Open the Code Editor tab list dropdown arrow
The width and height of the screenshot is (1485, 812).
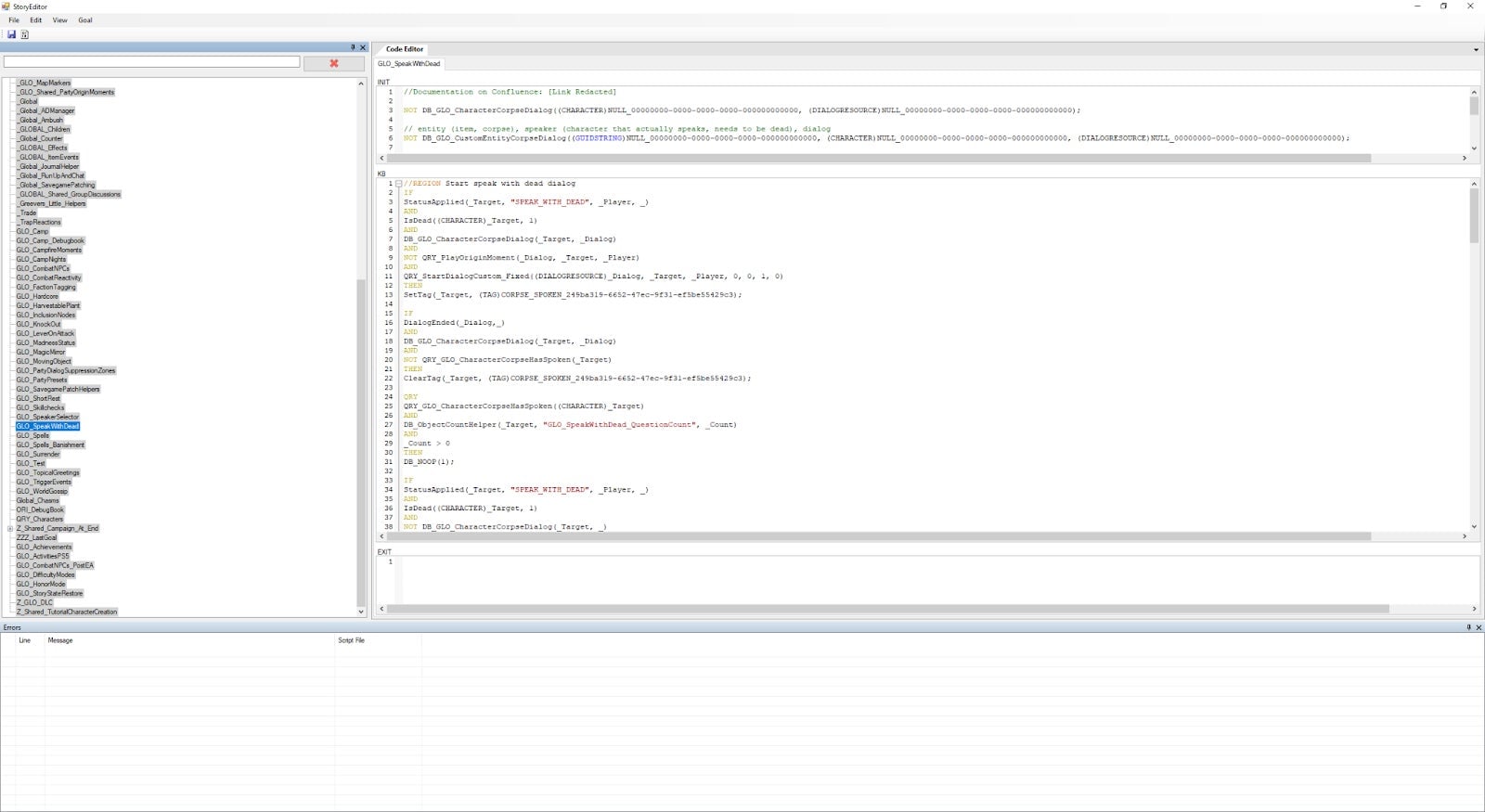pyautogui.click(x=1476, y=49)
